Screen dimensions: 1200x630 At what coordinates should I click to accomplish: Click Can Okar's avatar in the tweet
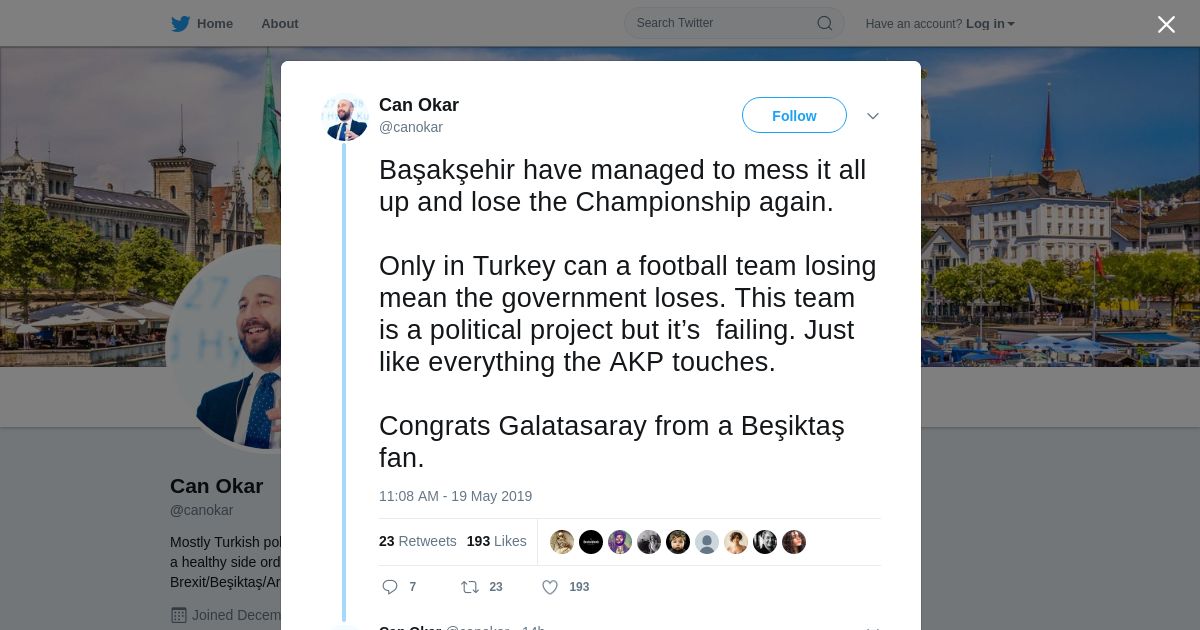tap(345, 117)
